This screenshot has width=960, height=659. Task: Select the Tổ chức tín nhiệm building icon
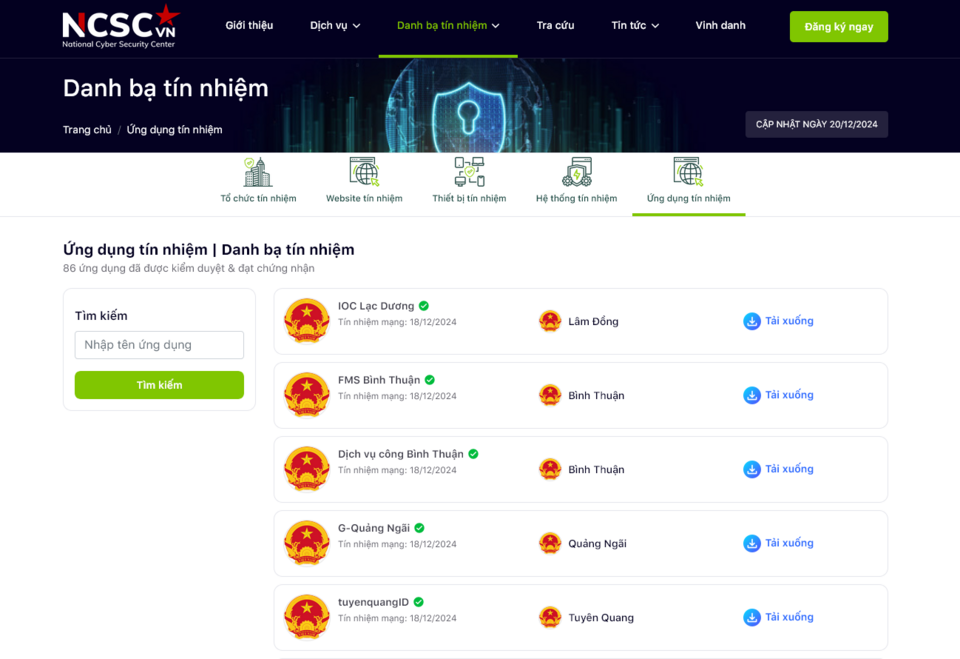coord(258,172)
